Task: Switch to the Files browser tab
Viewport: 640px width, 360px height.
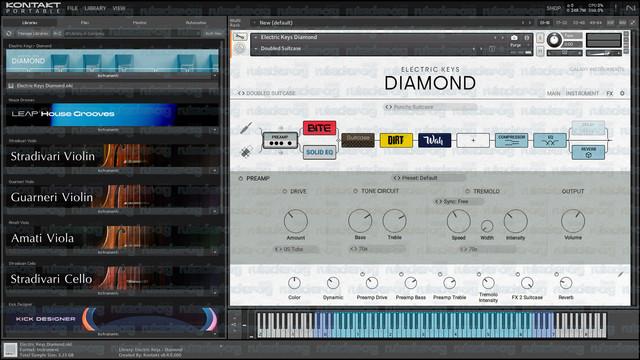Action: [x=85, y=23]
